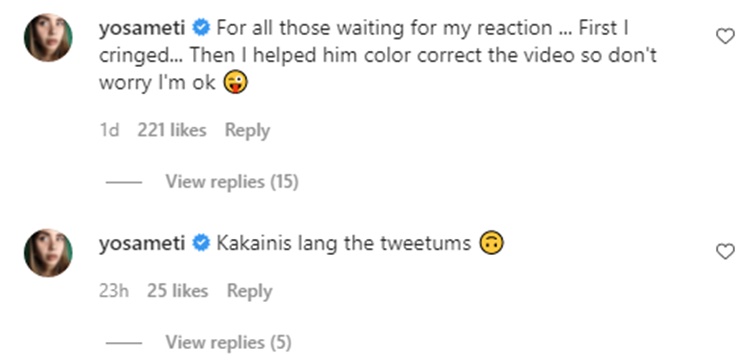Open yosameti's avatar beside the tweetums comment
Viewport: 750px width, 364px height.
click(x=48, y=253)
